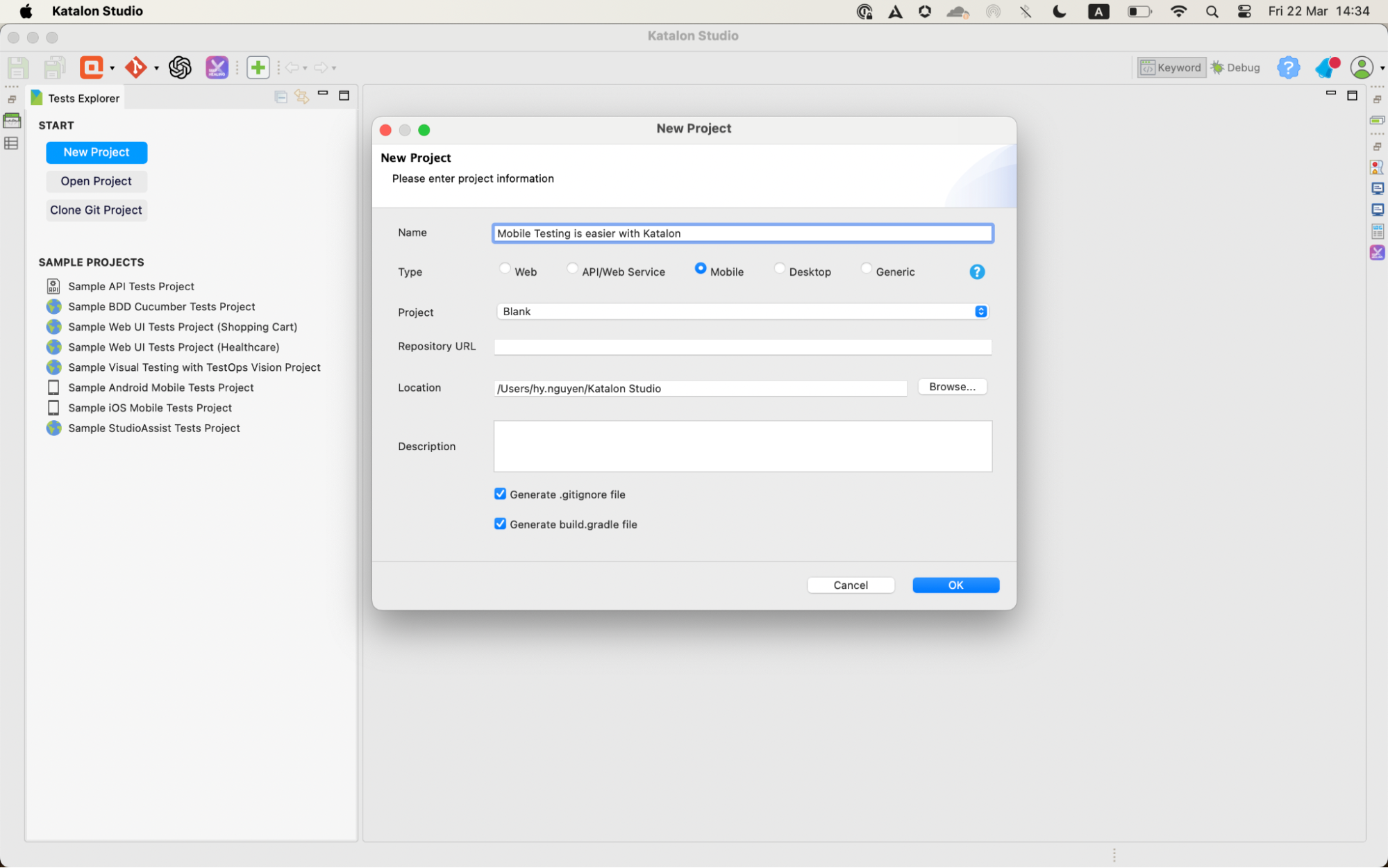Click date and time in menu bar

pos(1319,11)
